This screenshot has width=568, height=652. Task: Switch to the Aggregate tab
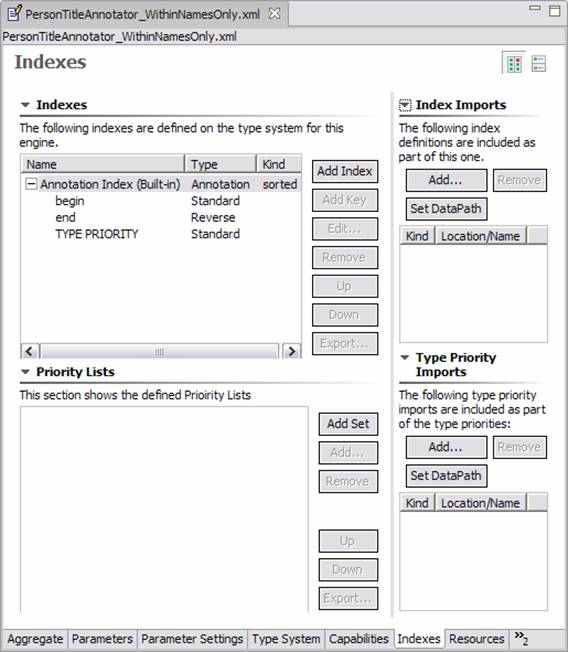pyautogui.click(x=35, y=639)
